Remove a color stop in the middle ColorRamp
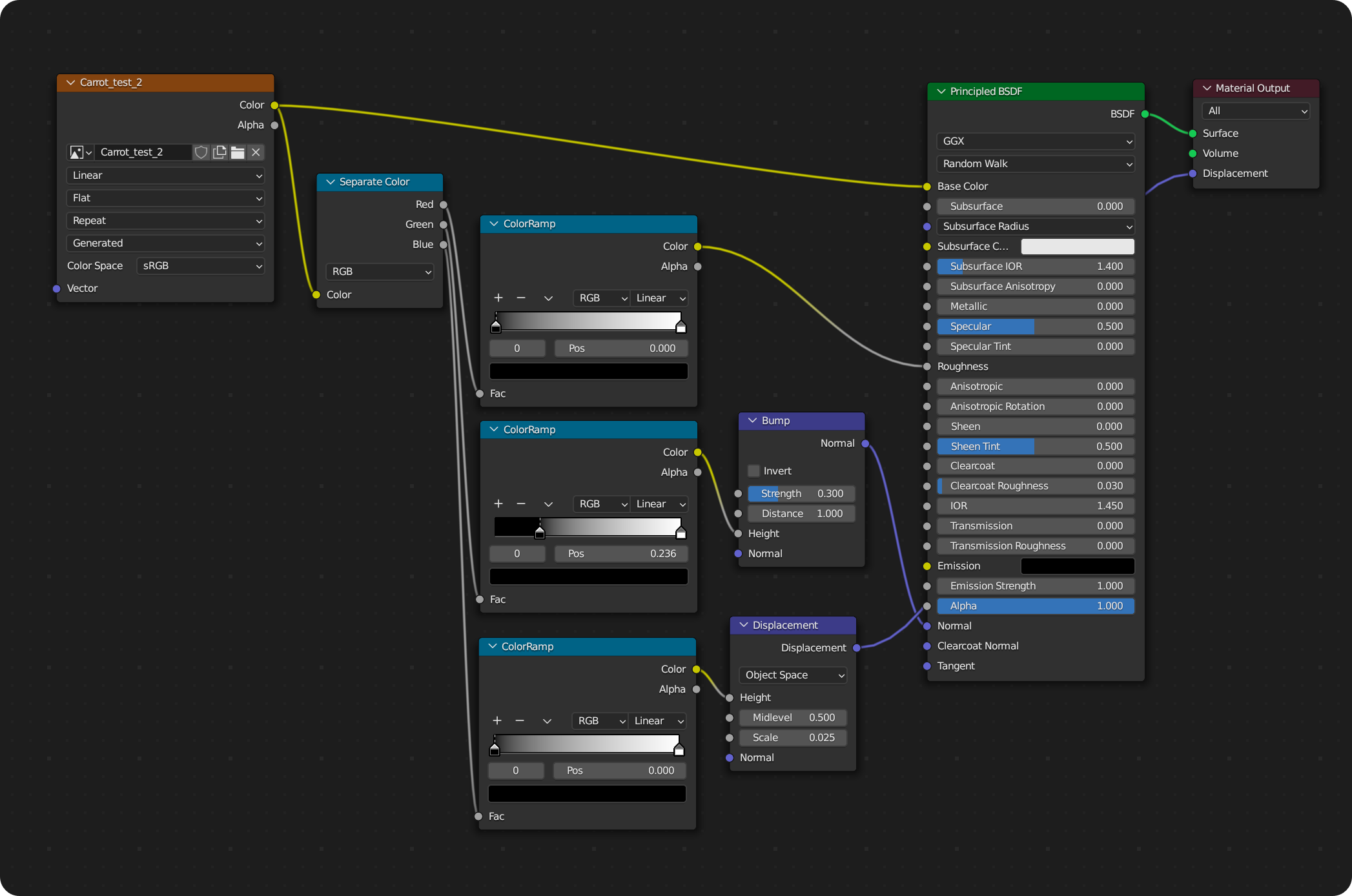Screen dimensions: 1352x896 coord(521,504)
